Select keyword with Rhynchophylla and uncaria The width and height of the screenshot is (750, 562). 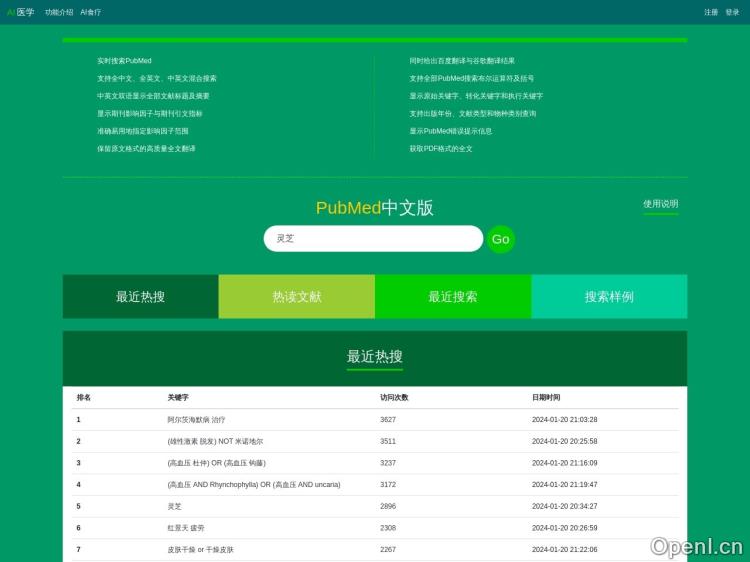pos(254,485)
